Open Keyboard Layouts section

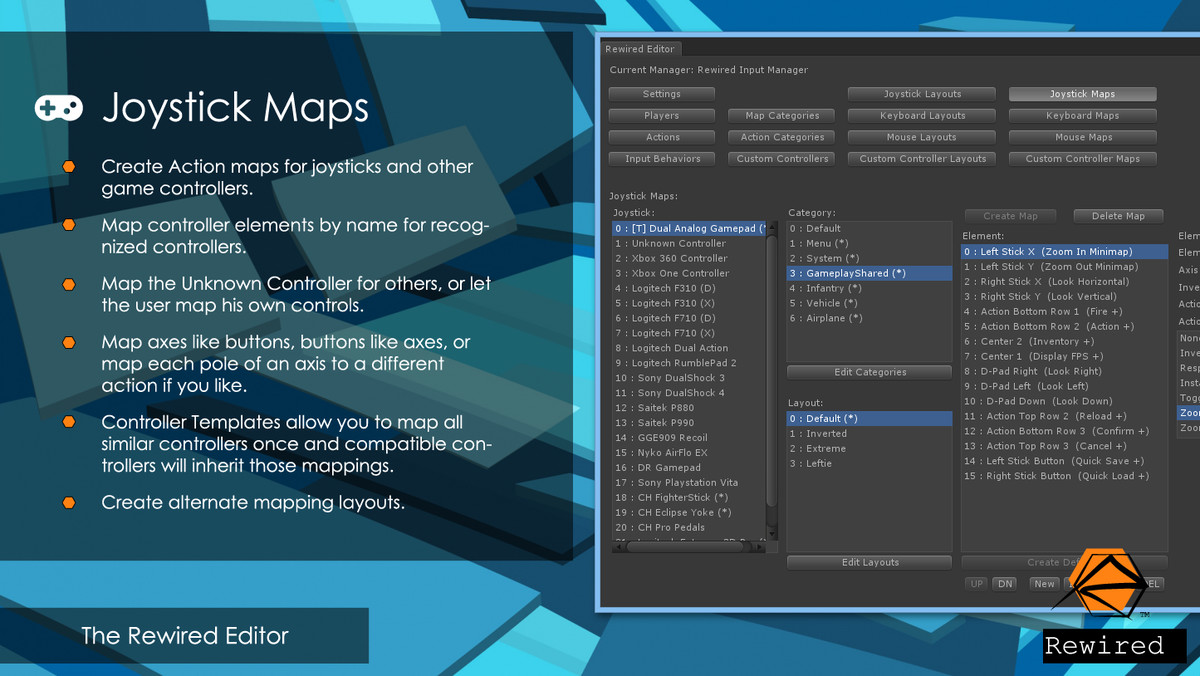[x=922, y=116]
